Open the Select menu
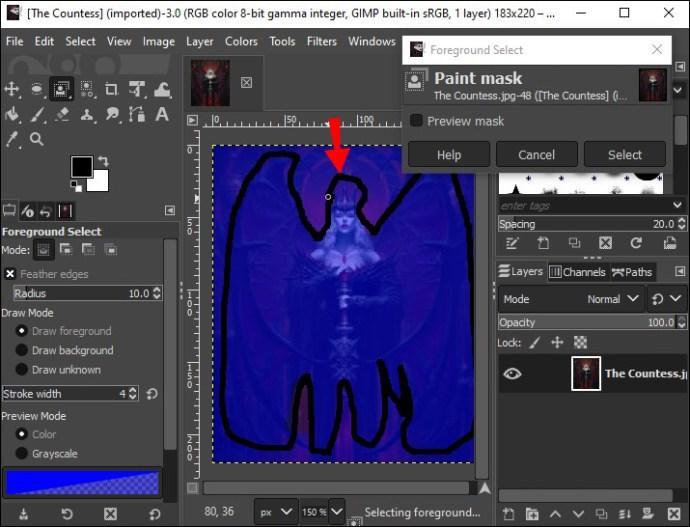Screen dimensions: 690x527 coord(80,41)
